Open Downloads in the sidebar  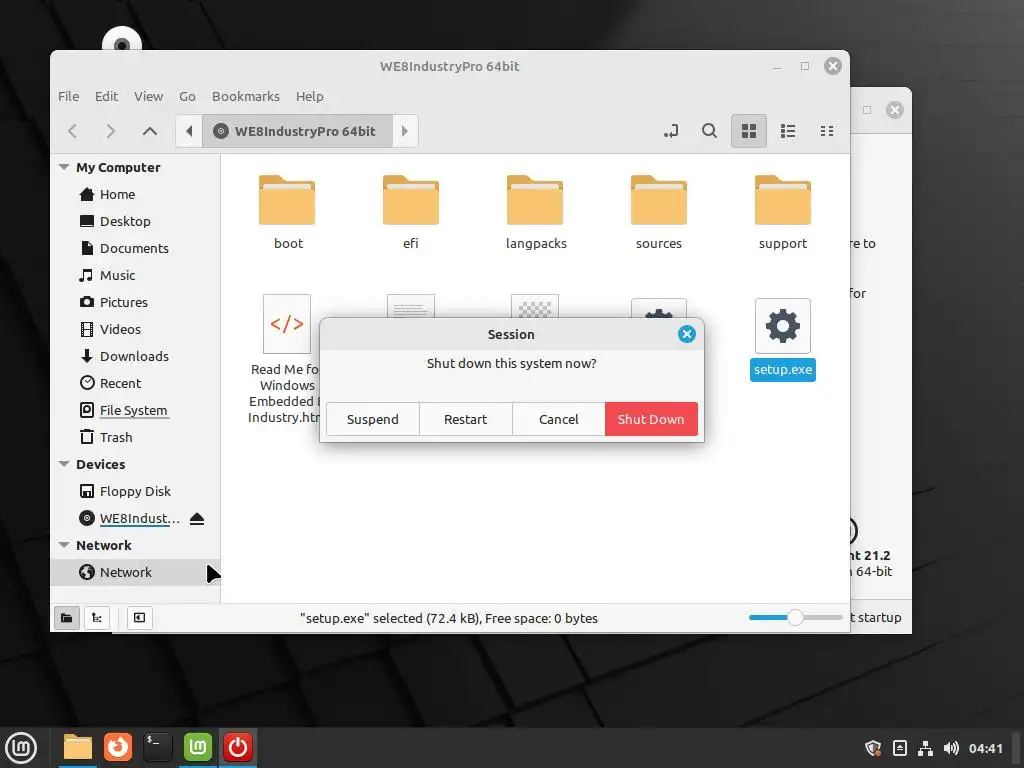[x=135, y=357]
